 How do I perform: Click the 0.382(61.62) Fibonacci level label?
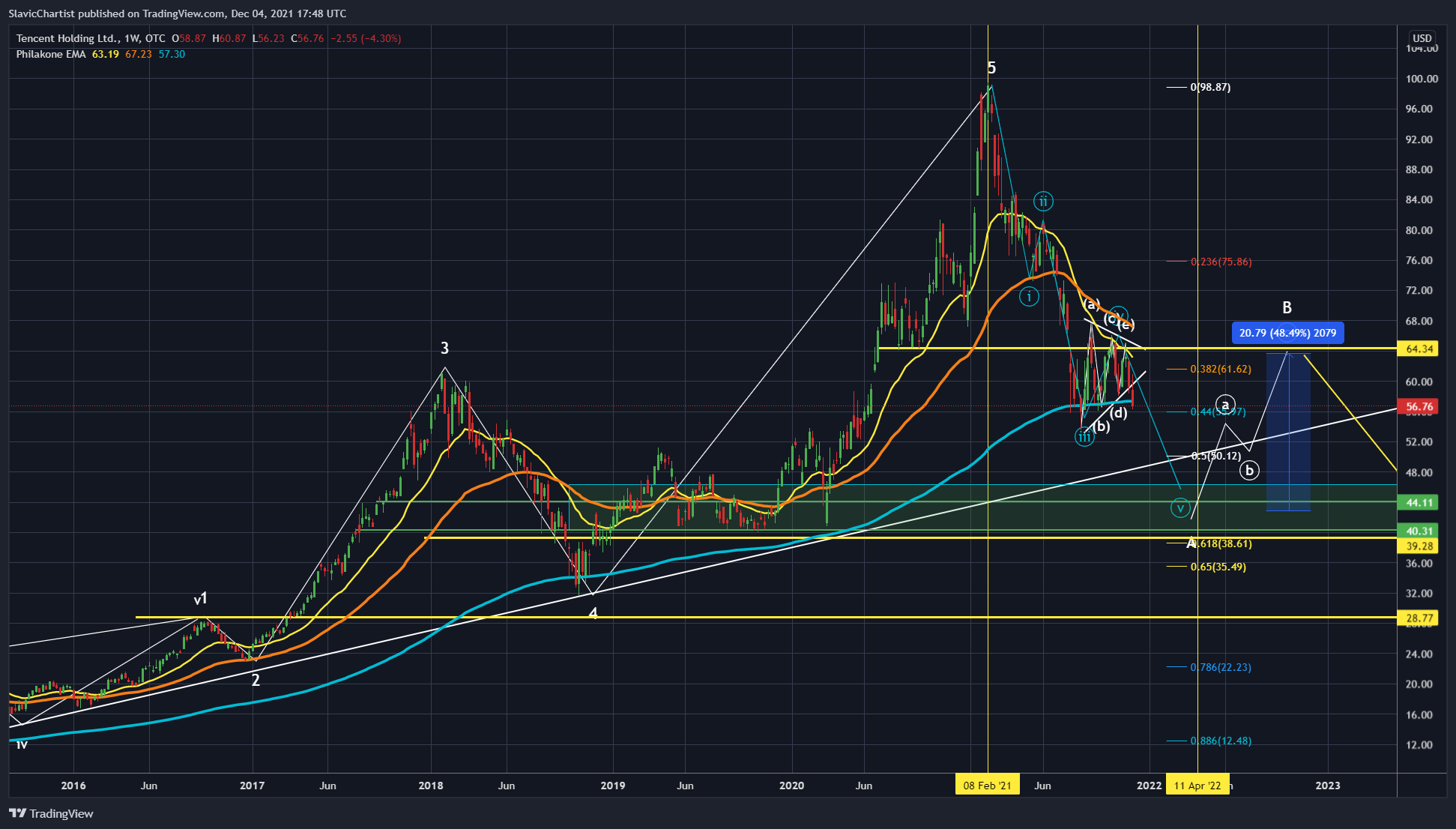[1221, 369]
